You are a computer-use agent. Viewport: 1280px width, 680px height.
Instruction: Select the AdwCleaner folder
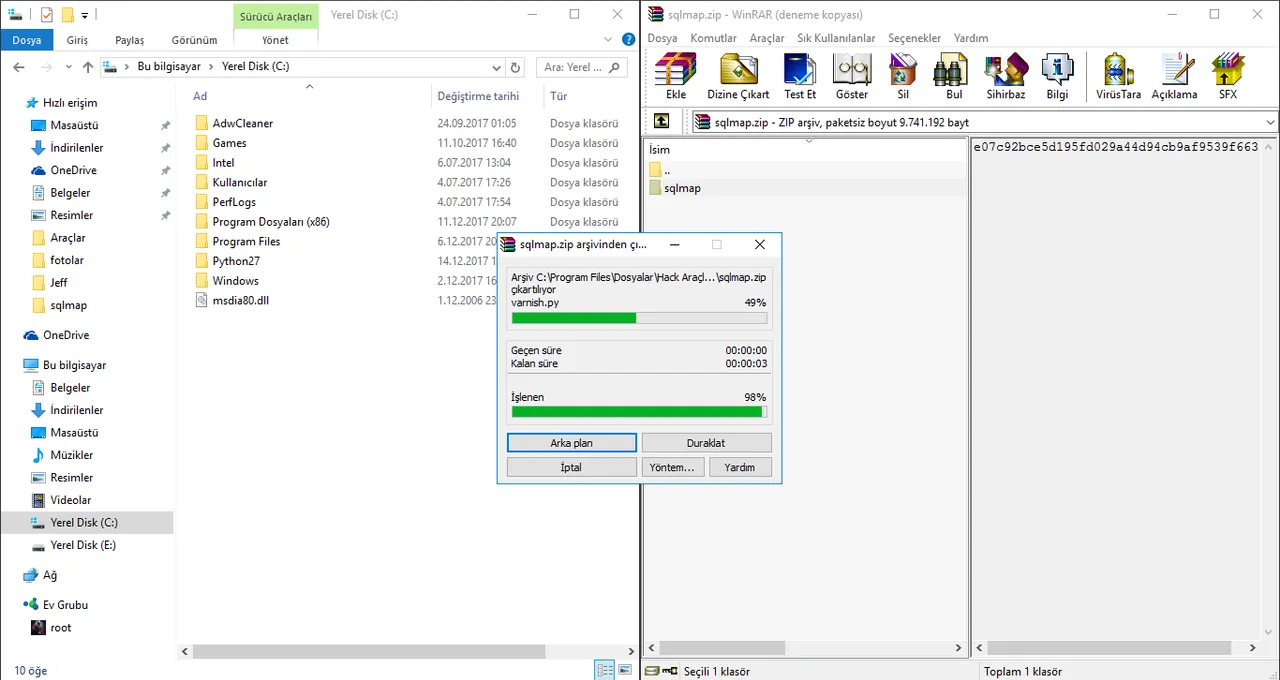242,123
